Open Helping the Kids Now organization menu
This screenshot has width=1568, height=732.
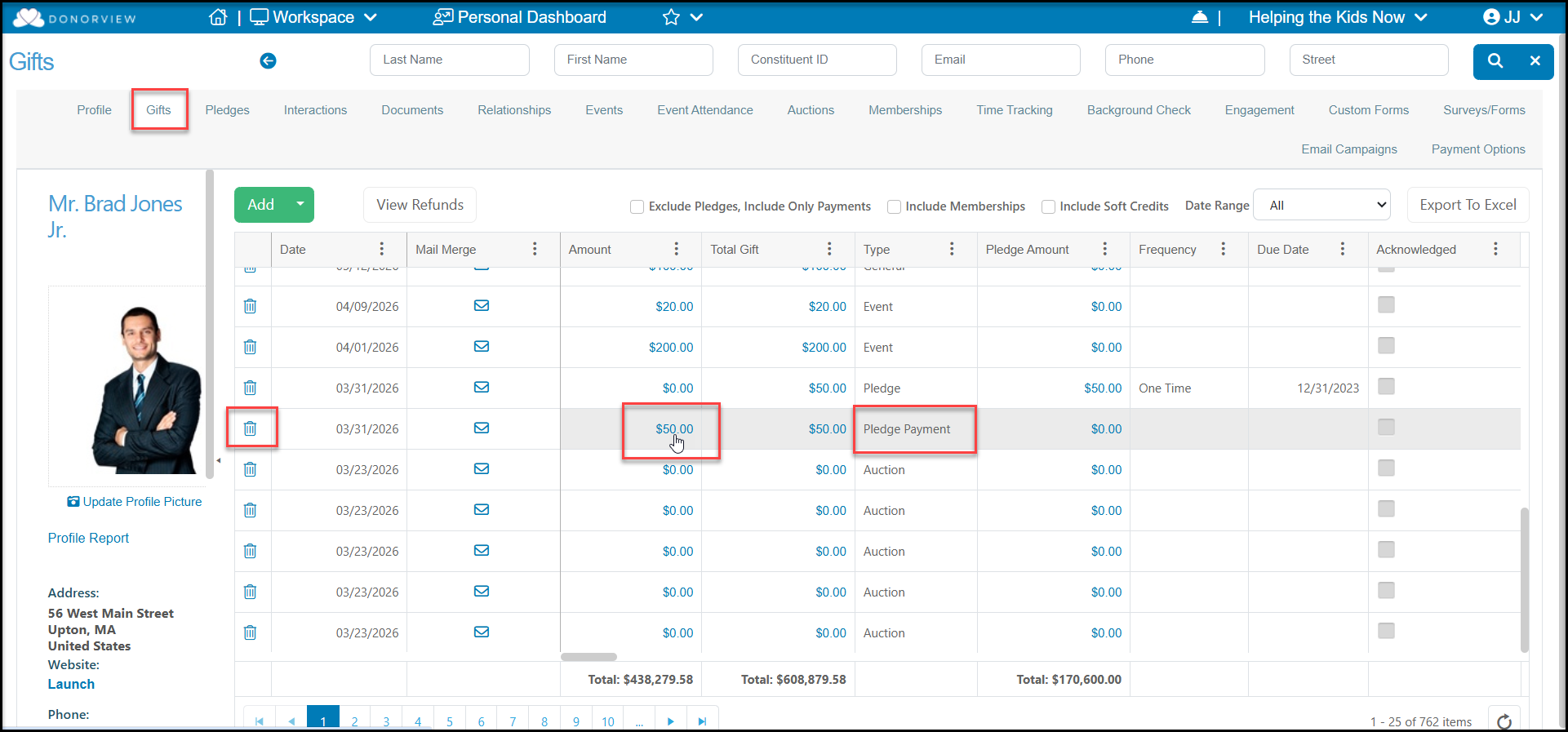point(1338,17)
